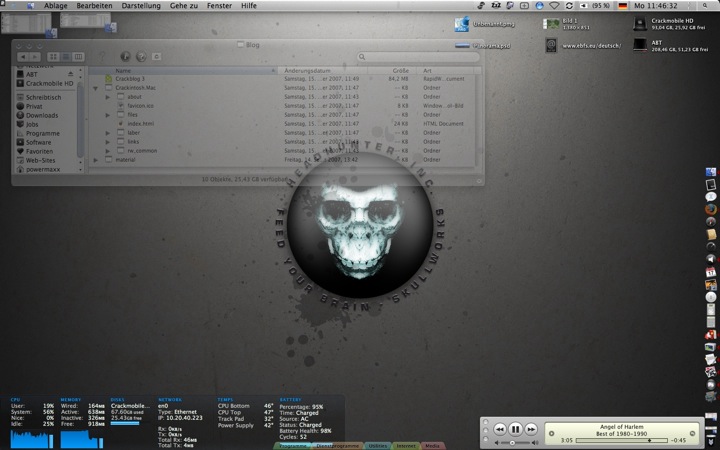Sort by the Änderungsdatum column header
720x450 pixels.
(x=324, y=71)
